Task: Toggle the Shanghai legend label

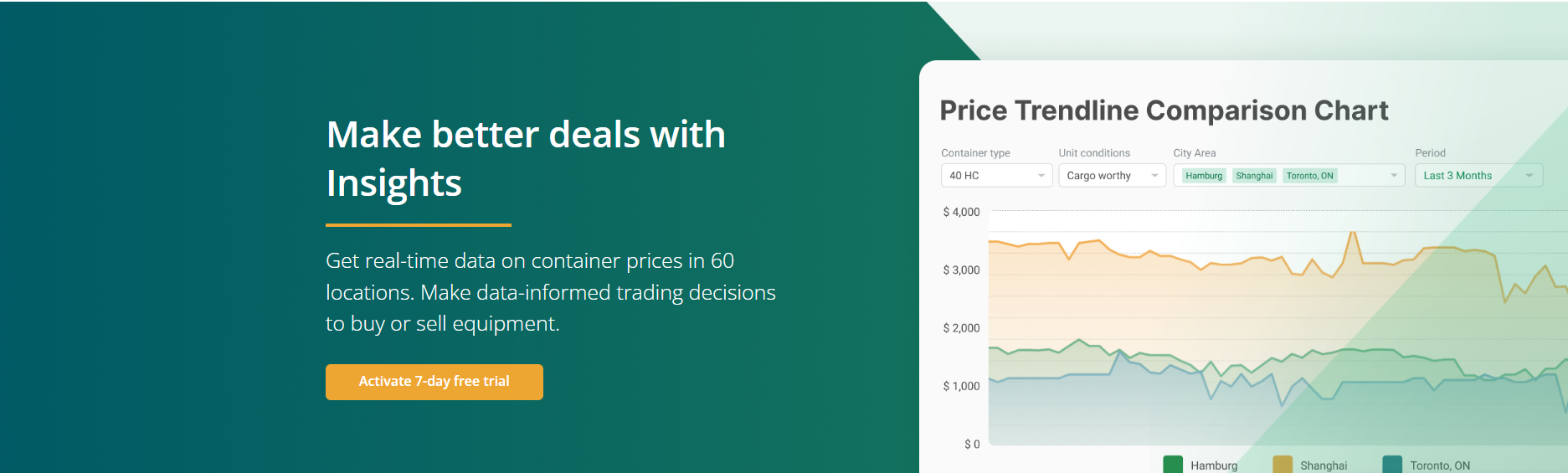Action: (1324, 465)
